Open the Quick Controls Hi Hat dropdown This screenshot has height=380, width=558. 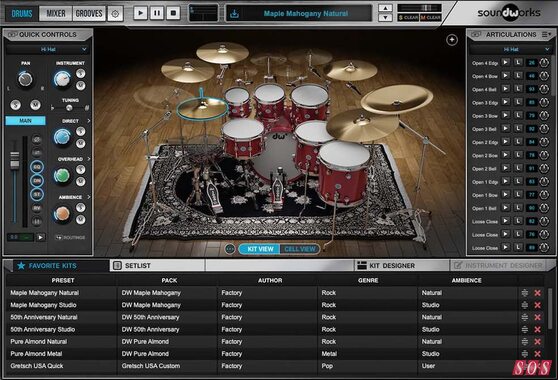[48, 49]
